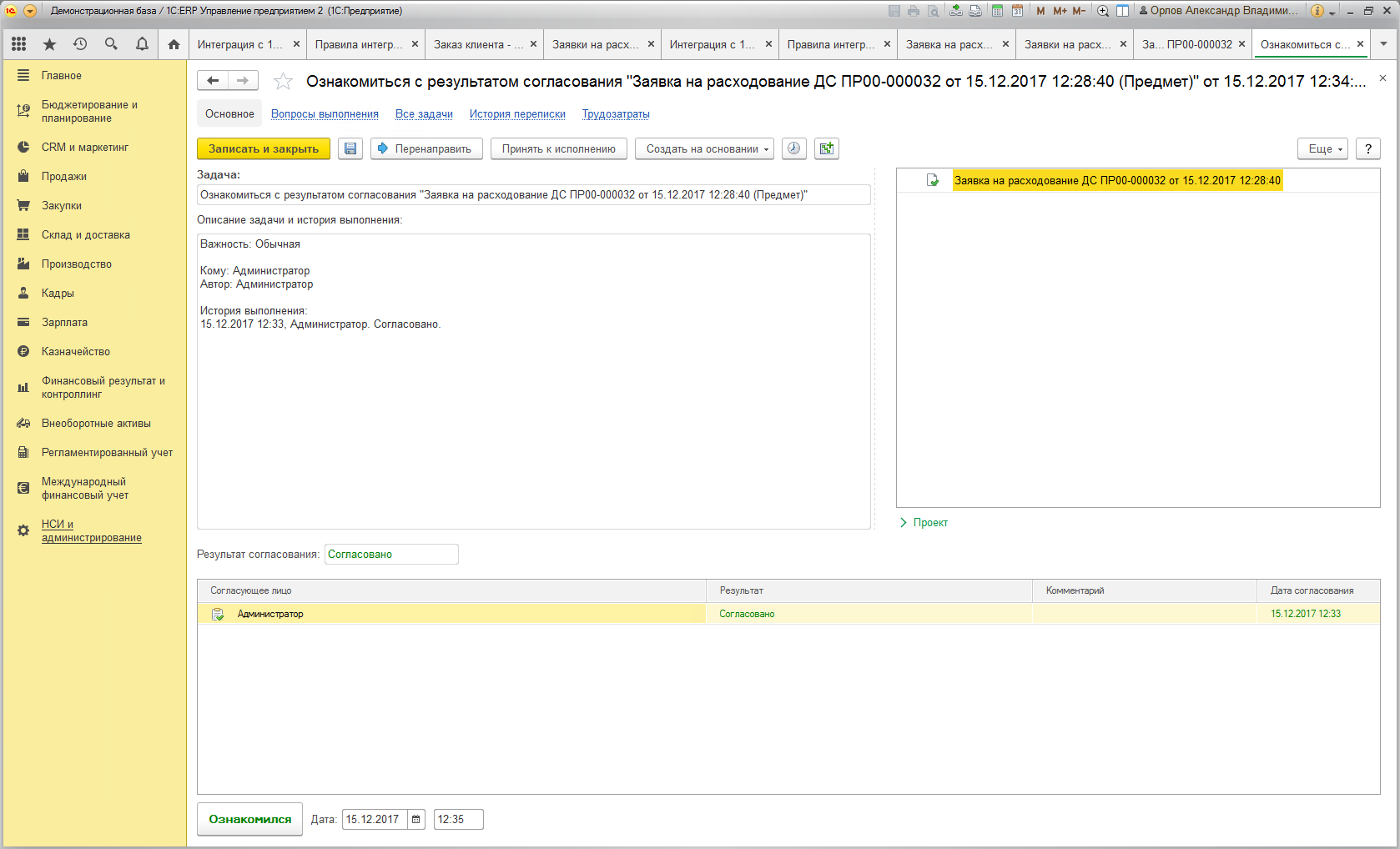Click Записать и закрыть button
The width and height of the screenshot is (1400, 849).
264,148
